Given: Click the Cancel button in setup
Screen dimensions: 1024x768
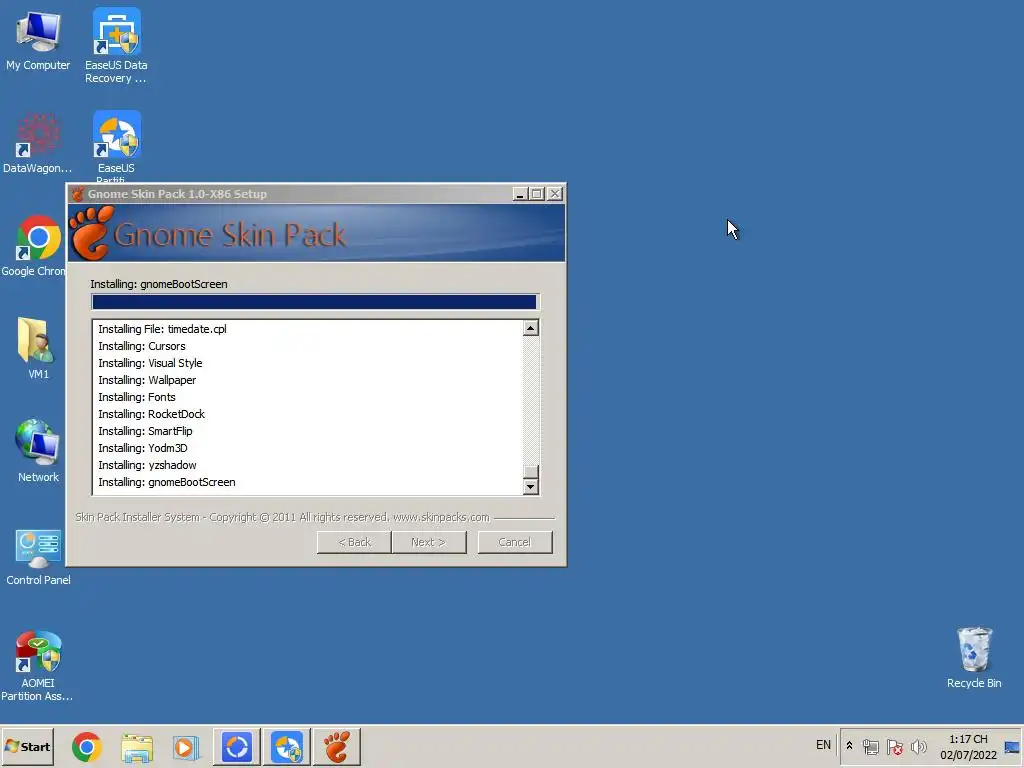Looking at the screenshot, I should coord(515,542).
